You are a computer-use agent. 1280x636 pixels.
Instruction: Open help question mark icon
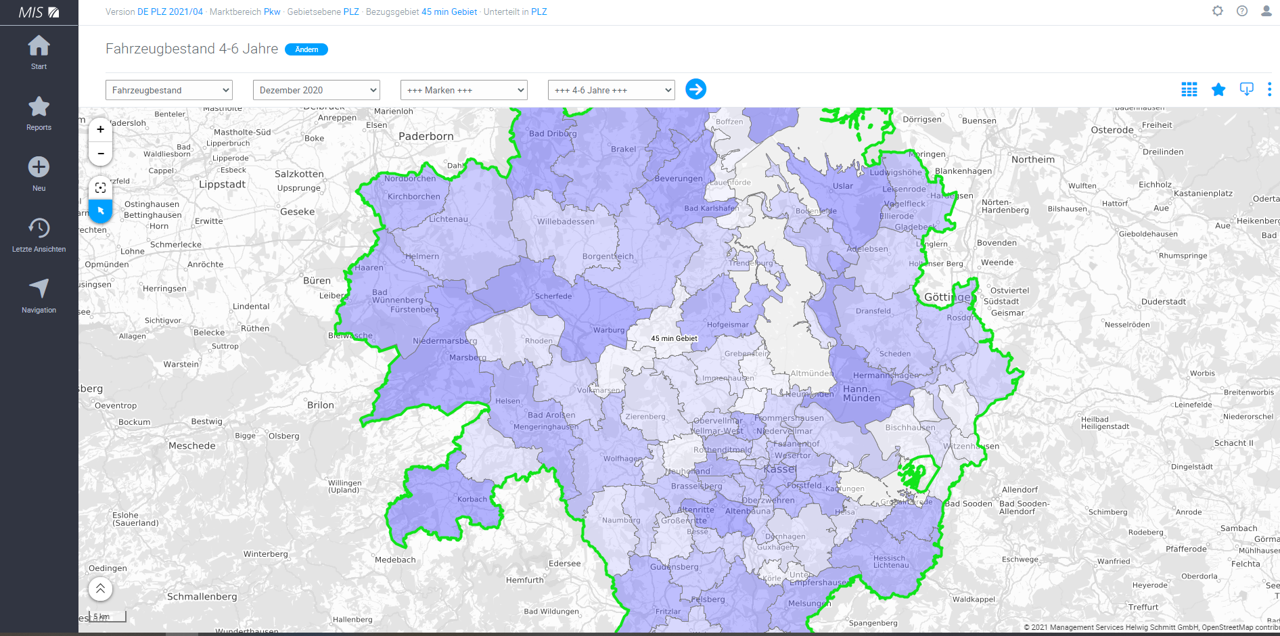pos(1242,11)
